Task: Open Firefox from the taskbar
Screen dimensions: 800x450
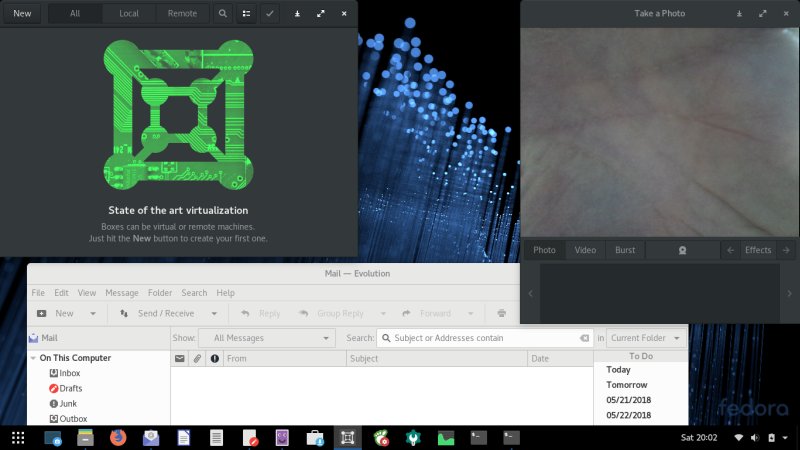Action: pyautogui.click(x=118, y=437)
